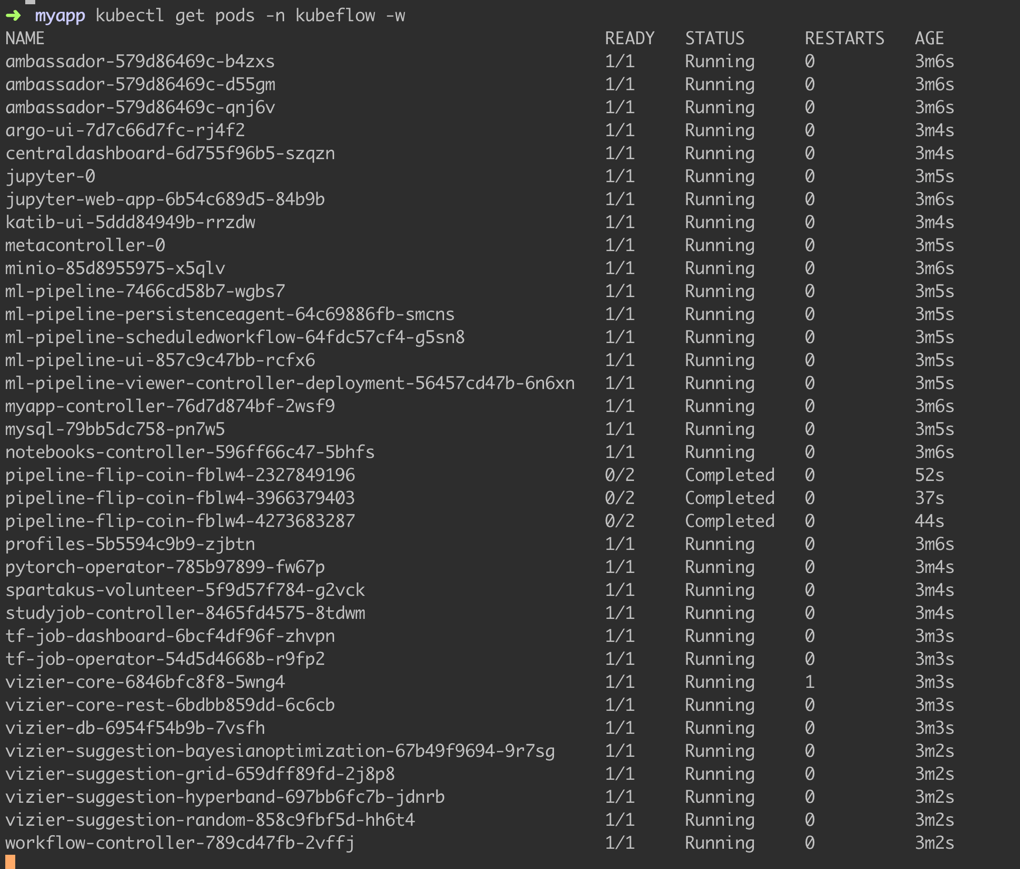Image resolution: width=1020 pixels, height=869 pixels.
Task: Click the READY column header
Action: 629,39
